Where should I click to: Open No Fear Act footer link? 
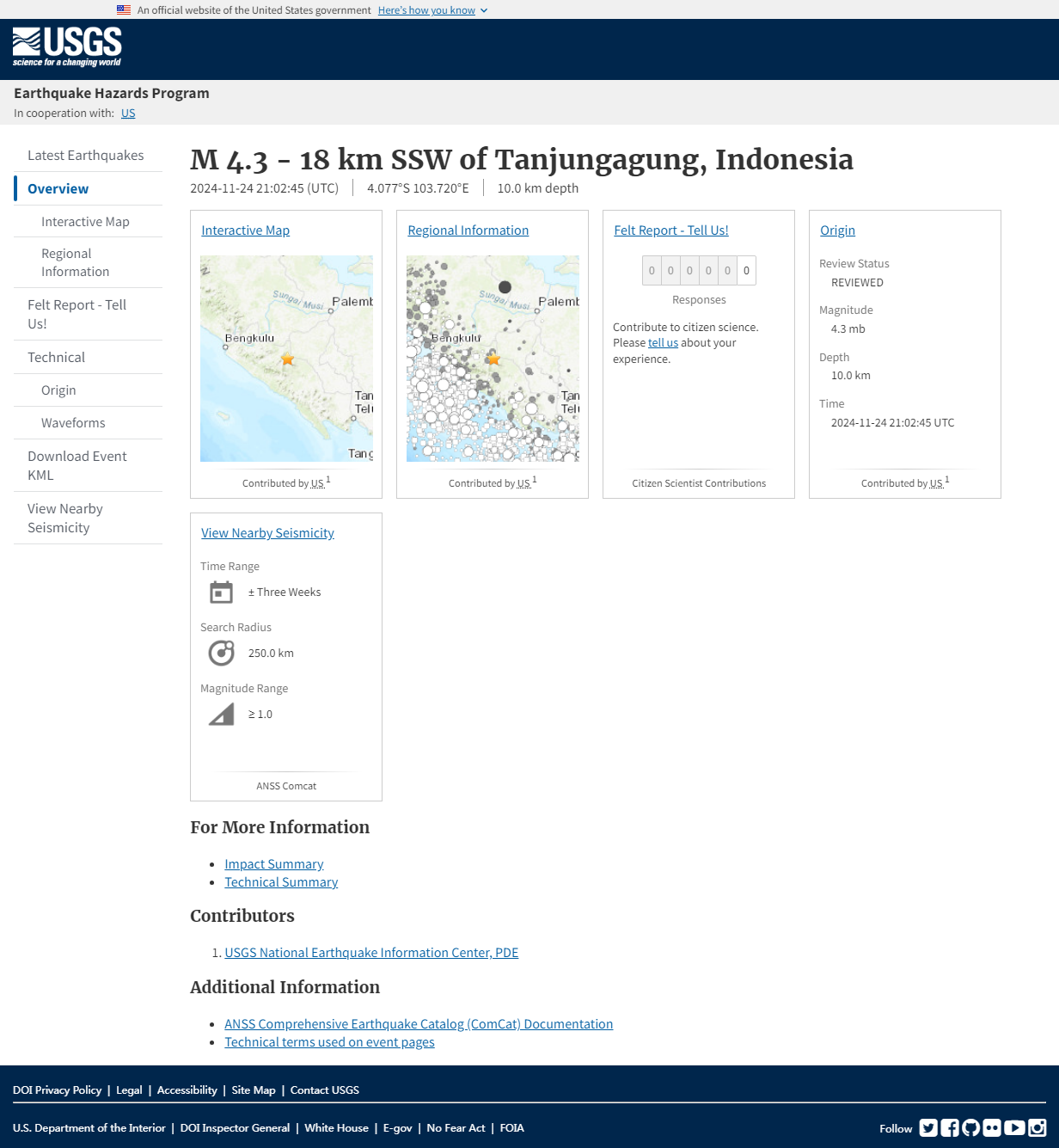pyautogui.click(x=456, y=1128)
